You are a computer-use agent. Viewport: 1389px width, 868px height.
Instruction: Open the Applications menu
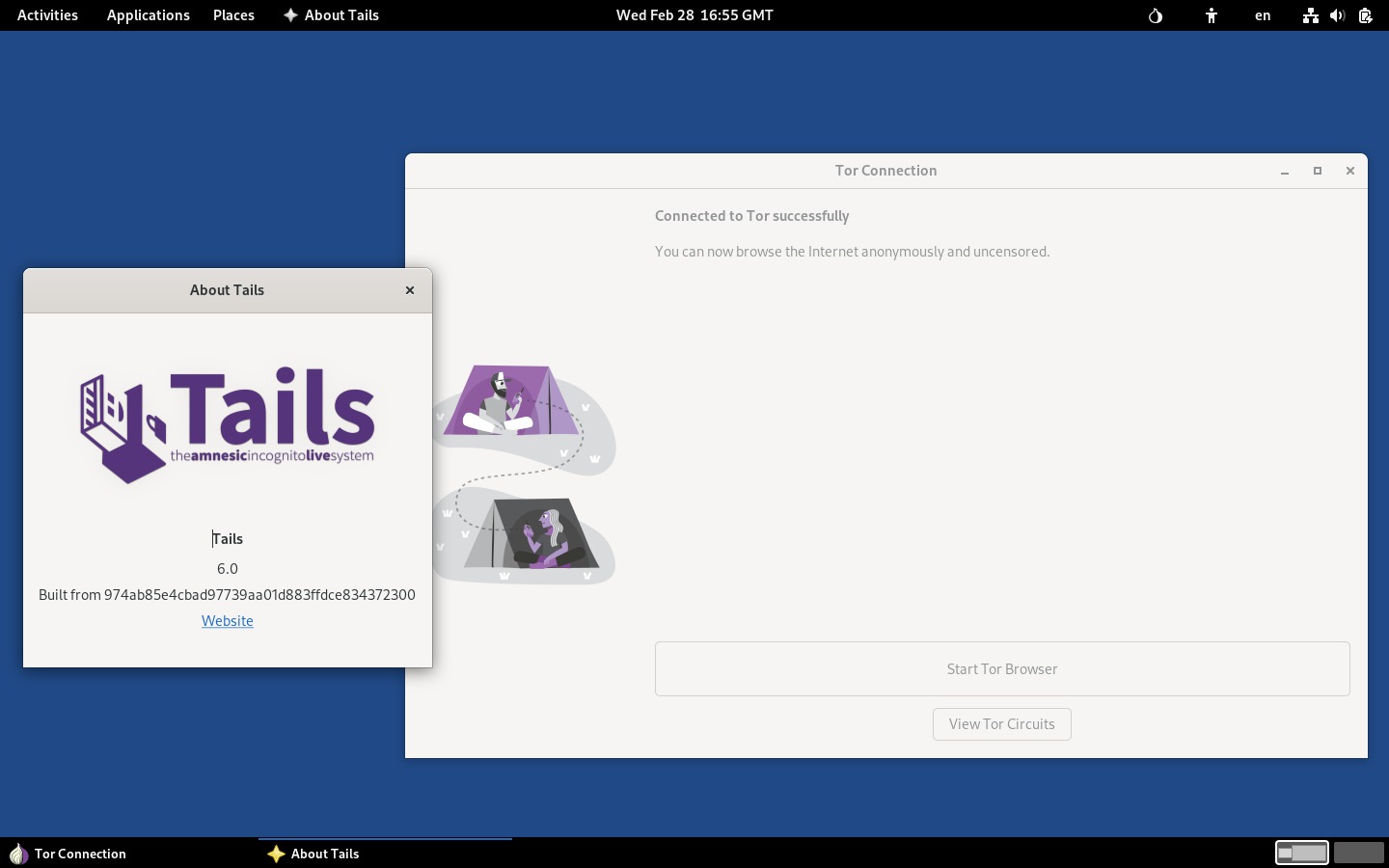(148, 15)
